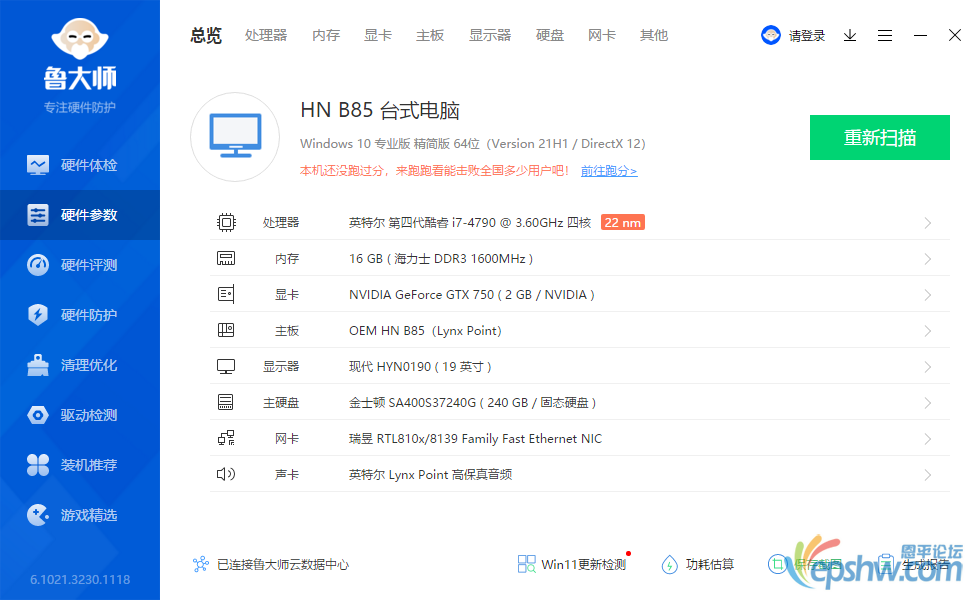Switch to the 网卡 tab
This screenshot has width=980, height=600.
coord(602,36)
